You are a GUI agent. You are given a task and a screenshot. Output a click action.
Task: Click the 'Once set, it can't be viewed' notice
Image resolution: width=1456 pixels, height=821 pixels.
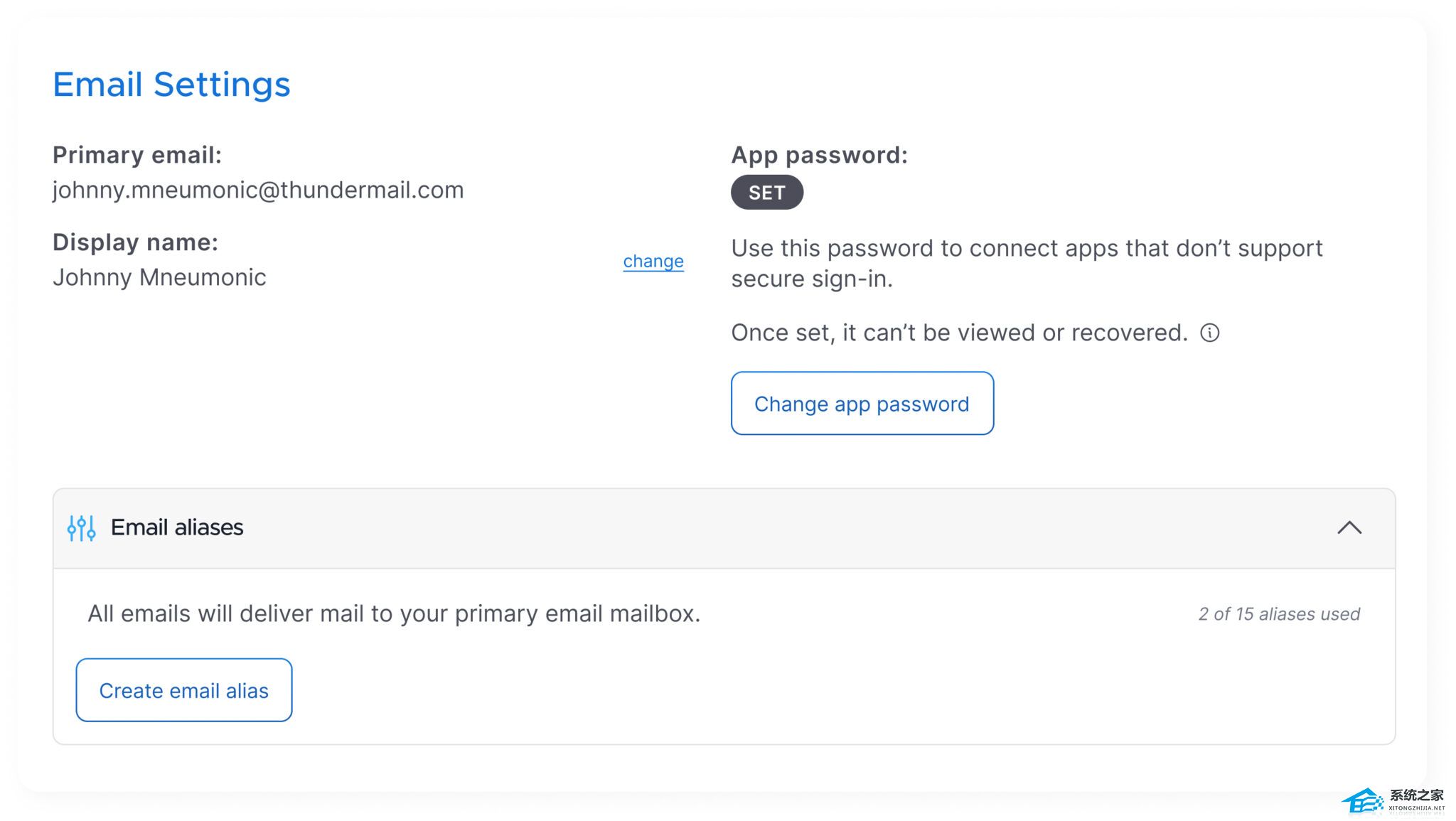(x=959, y=333)
